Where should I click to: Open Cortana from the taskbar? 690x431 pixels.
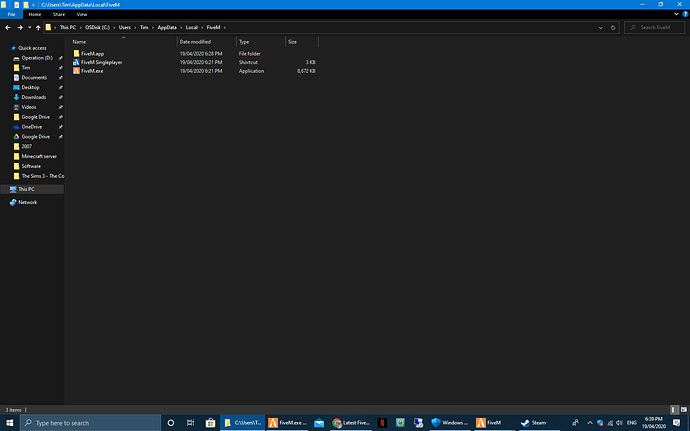pos(171,423)
